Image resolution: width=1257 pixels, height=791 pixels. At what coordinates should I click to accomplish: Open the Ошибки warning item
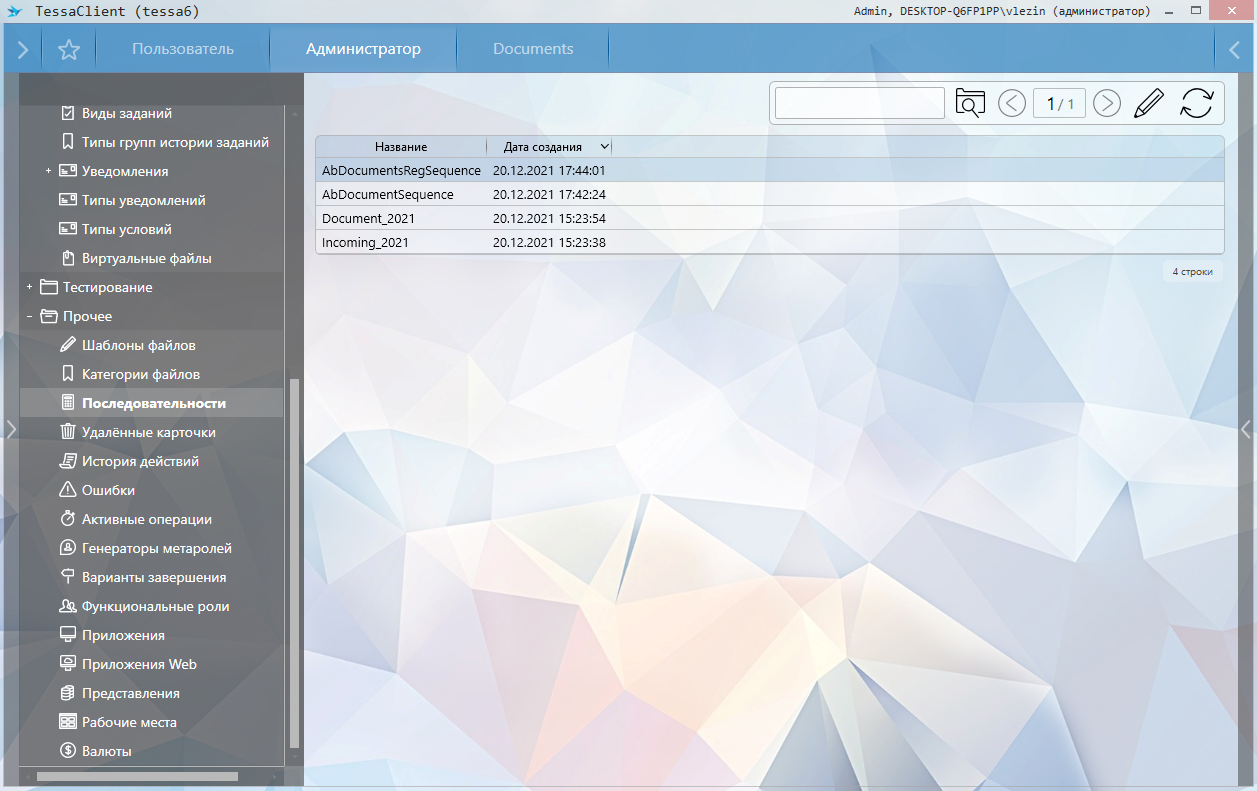tap(108, 490)
